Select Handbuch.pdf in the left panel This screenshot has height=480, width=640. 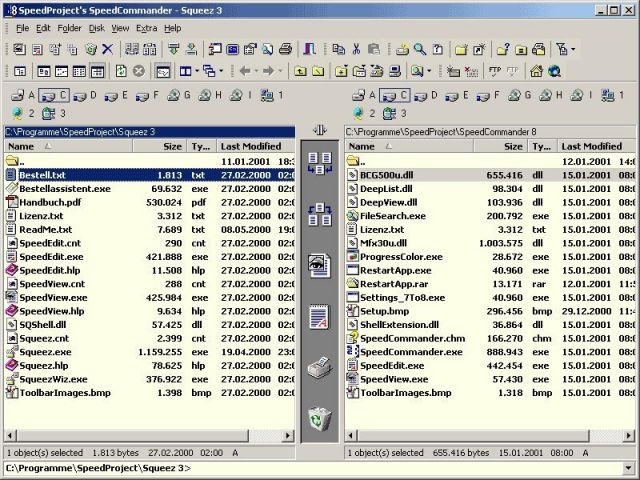tap(50, 202)
